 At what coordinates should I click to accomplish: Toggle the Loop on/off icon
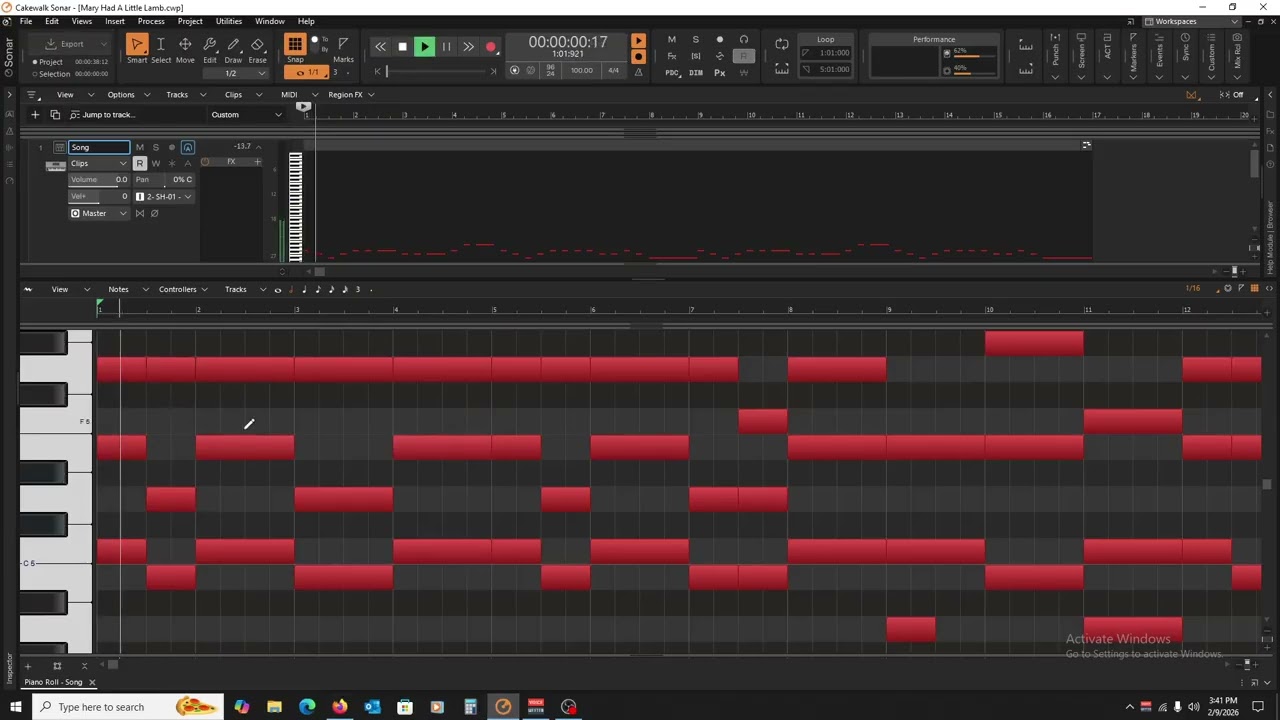pyautogui.click(x=782, y=44)
